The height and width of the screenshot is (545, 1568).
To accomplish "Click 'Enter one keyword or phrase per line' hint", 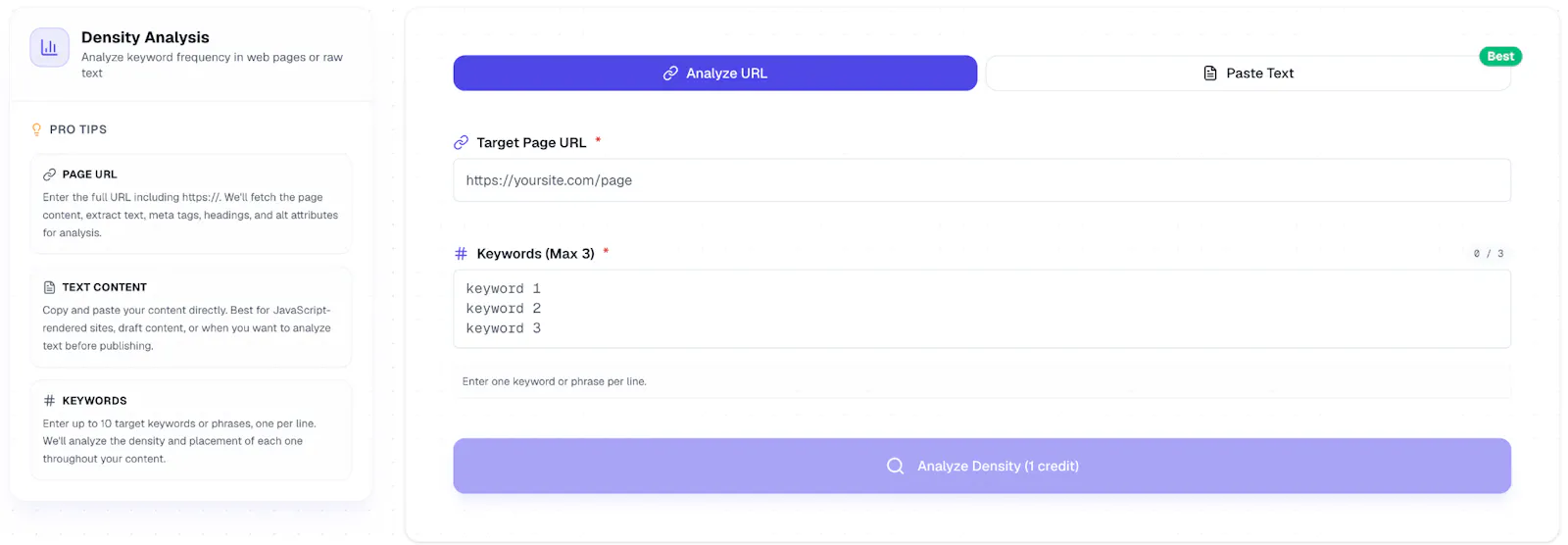I will click(555, 381).
